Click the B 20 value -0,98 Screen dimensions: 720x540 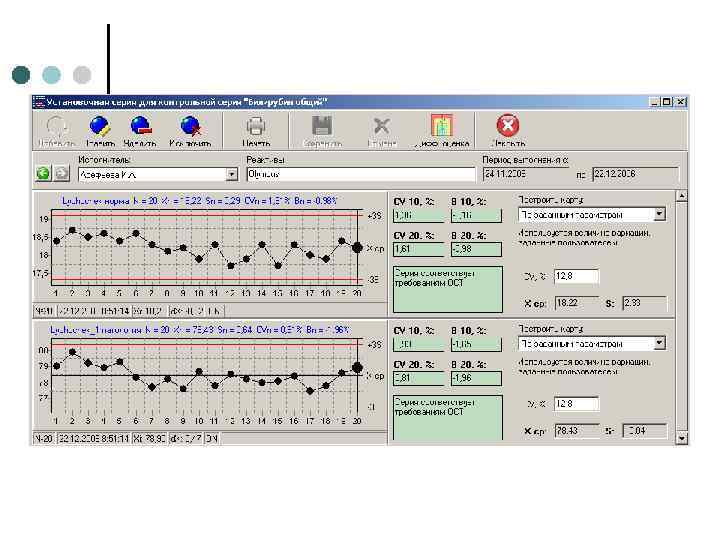coord(476,249)
